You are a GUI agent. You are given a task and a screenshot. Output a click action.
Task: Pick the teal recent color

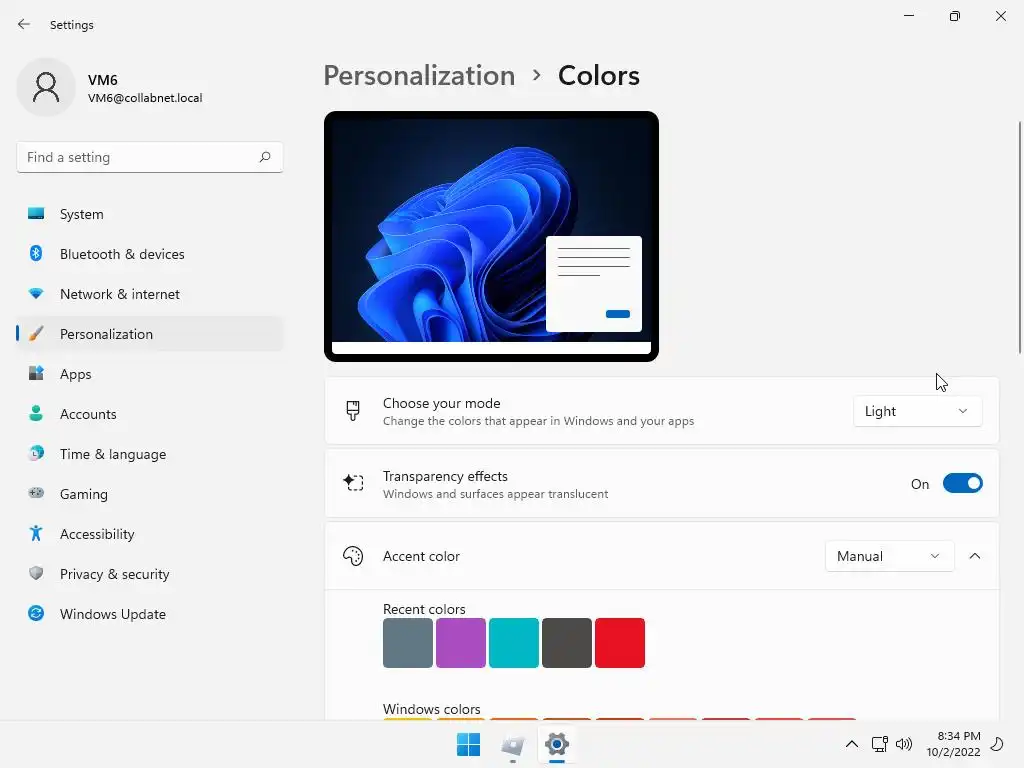(x=513, y=643)
